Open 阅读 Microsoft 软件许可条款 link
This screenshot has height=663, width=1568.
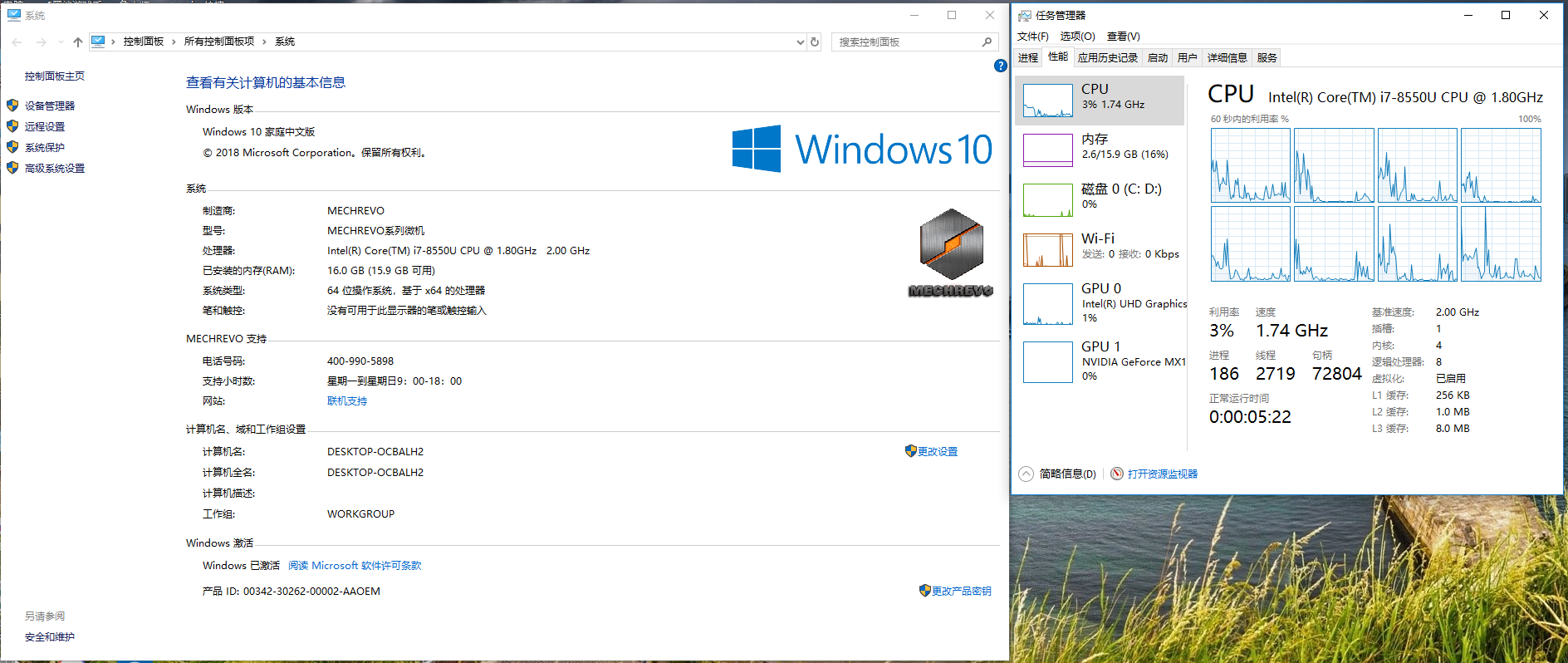coord(355,566)
